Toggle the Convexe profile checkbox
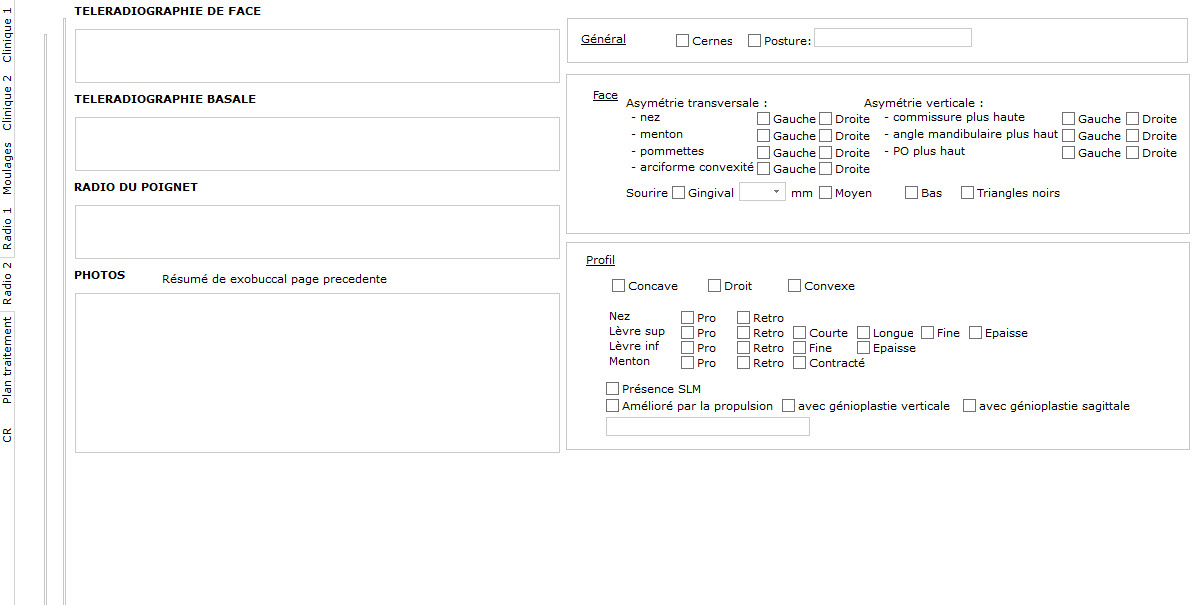The height and width of the screenshot is (605, 1198). point(793,285)
